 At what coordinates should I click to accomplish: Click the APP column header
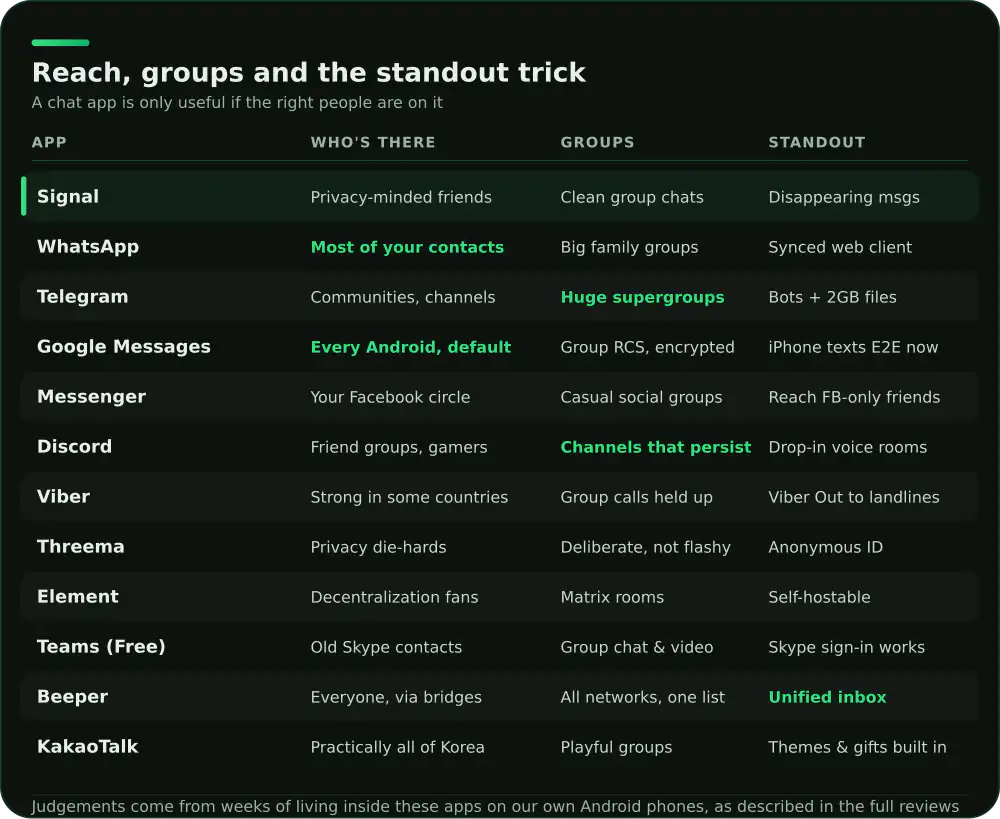49,142
